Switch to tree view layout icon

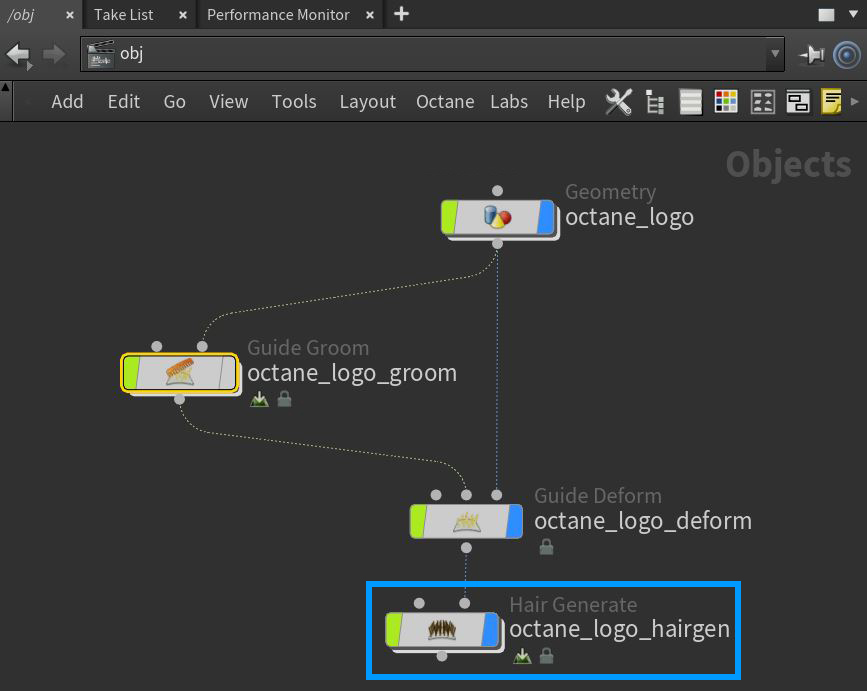coord(656,102)
